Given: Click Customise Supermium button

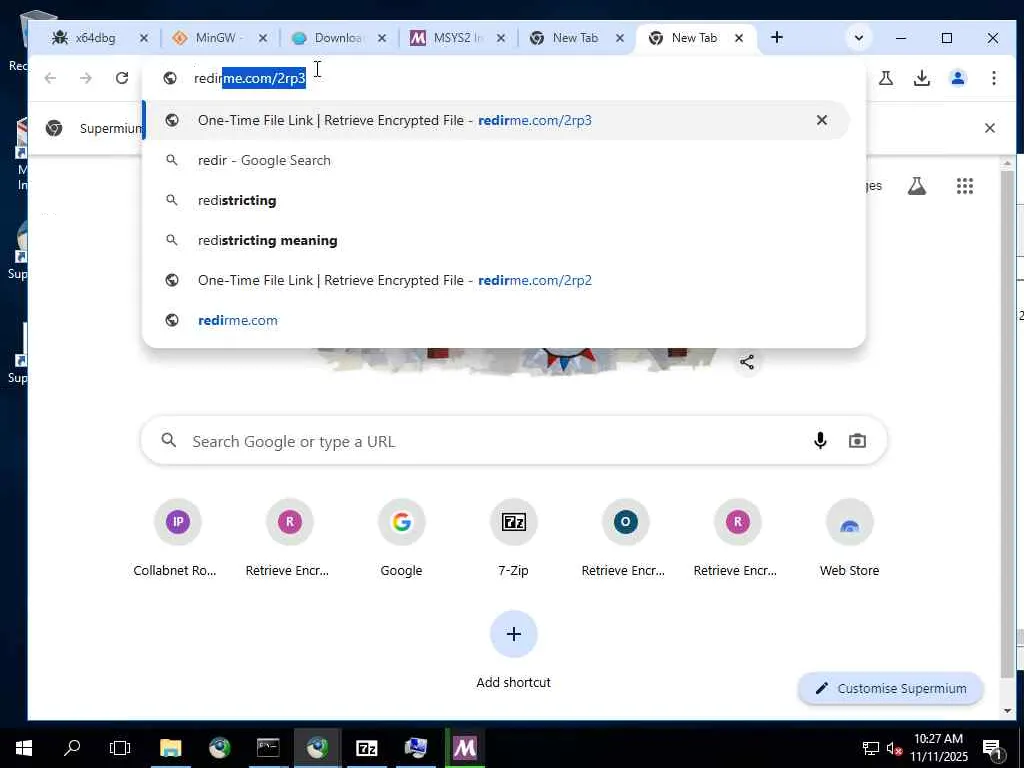Looking at the screenshot, I should tap(890, 688).
